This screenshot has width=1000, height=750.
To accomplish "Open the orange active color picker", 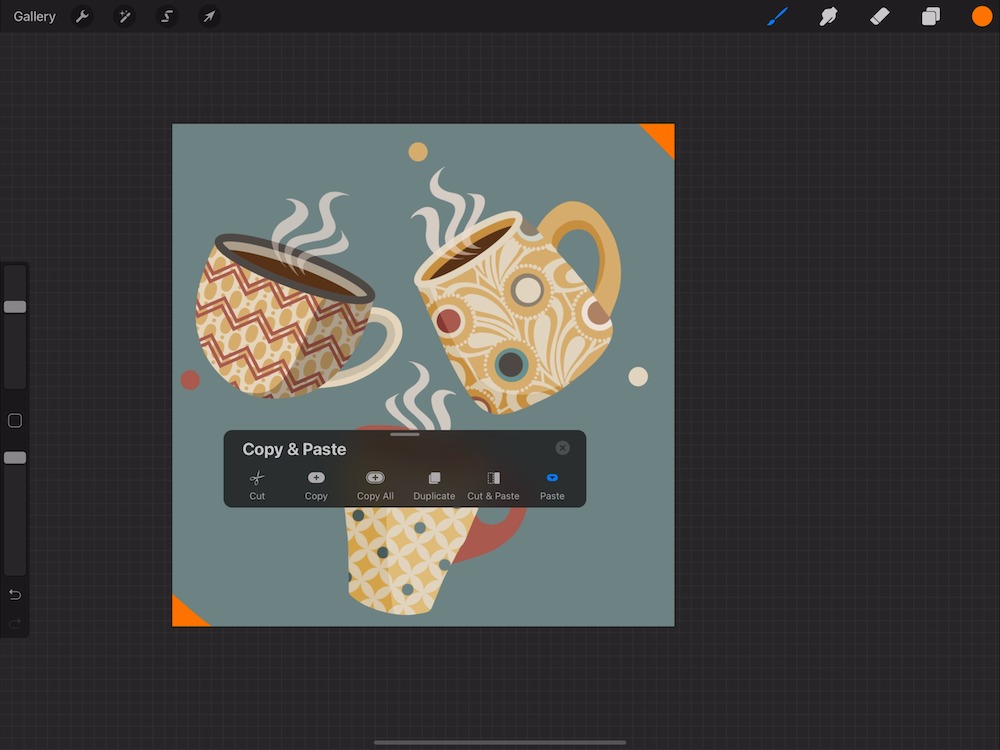I will pos(982,17).
